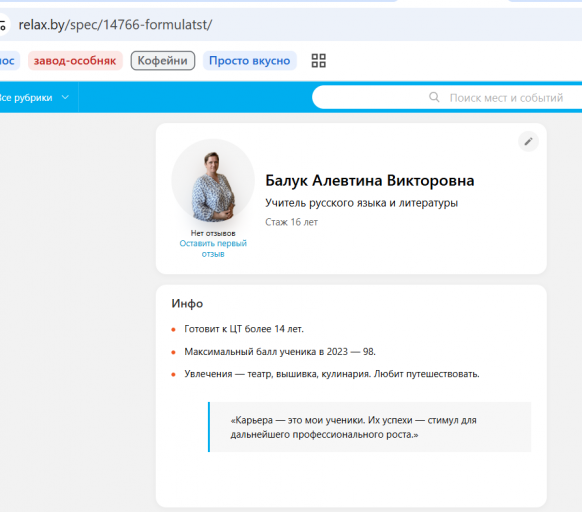Screen dimensions: 582x512
Task: Click the teacher profile photo
Action: [213, 181]
